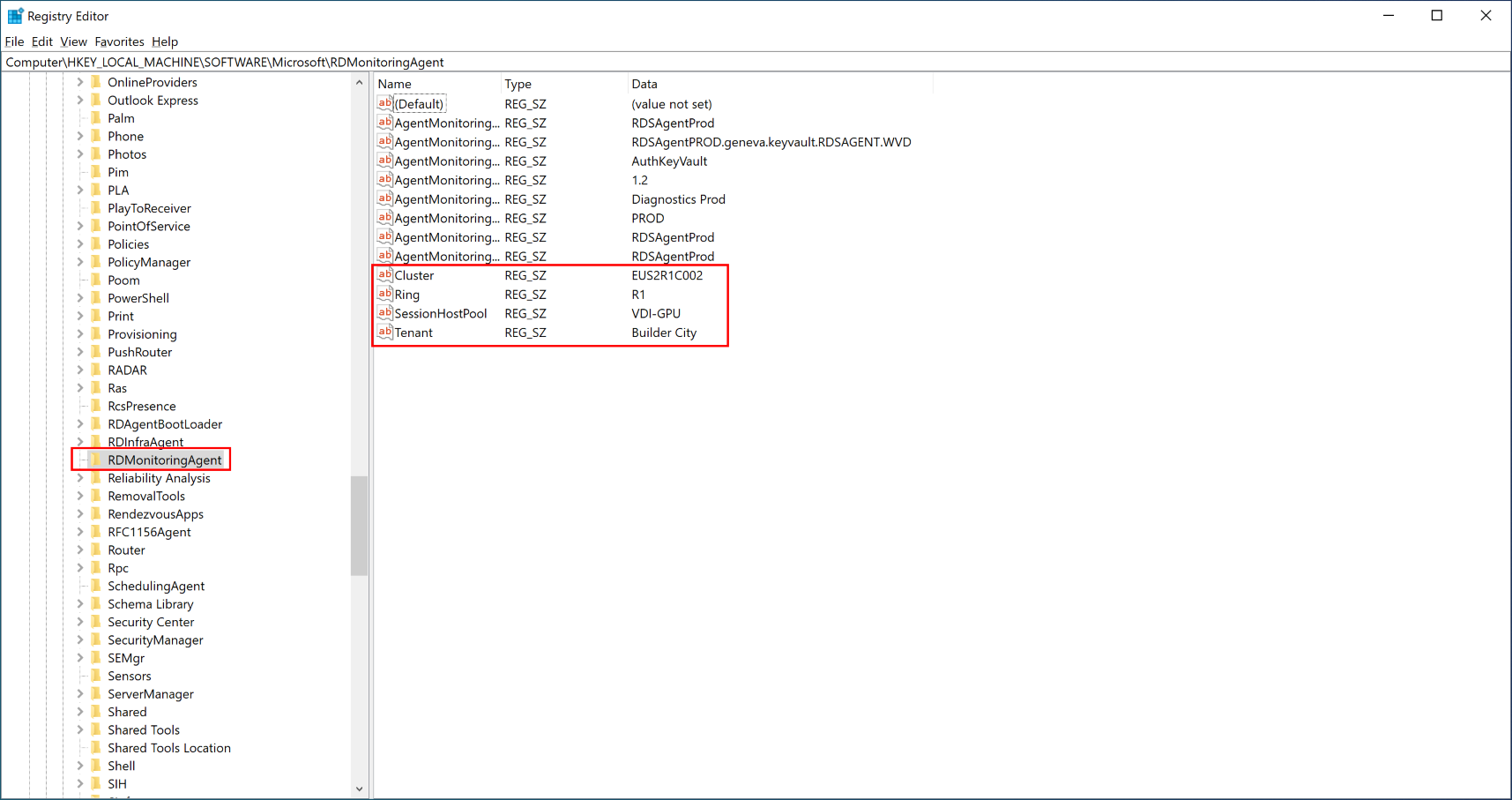
Task: Maximize the Registry Editor window
Action: 1436,16
